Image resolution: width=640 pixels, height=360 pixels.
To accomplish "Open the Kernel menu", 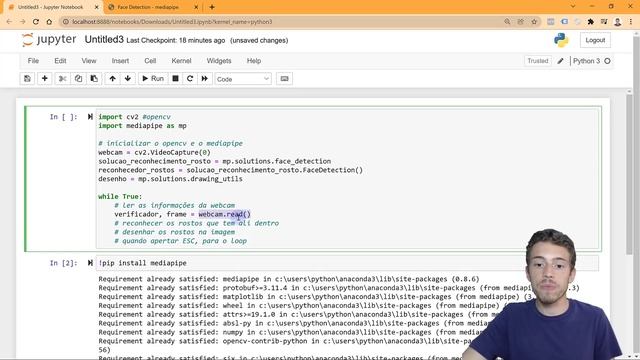I will pyautogui.click(x=181, y=61).
